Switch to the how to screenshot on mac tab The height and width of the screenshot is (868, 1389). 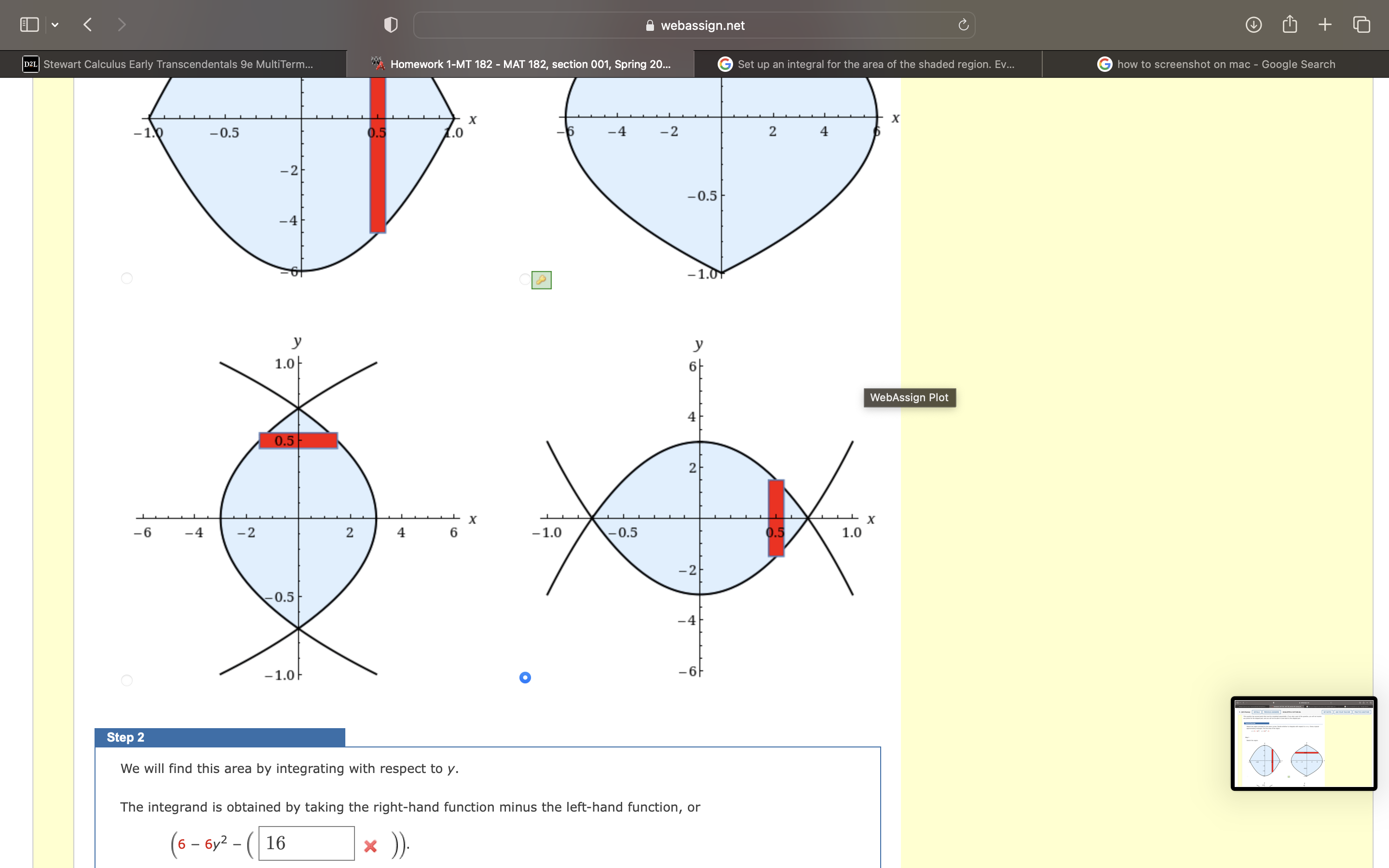pyautogui.click(x=1215, y=64)
